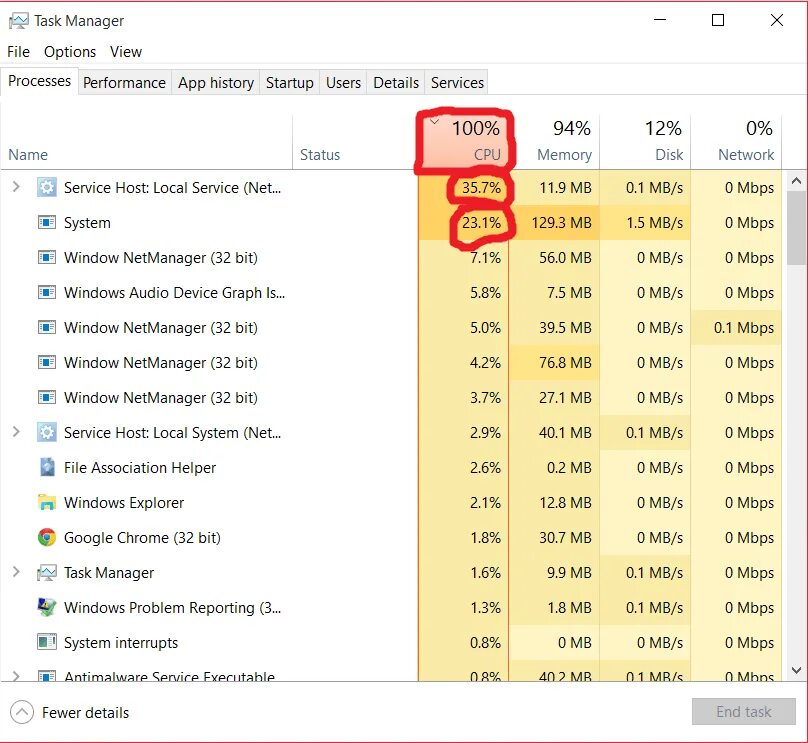Go to the Users tab
The image size is (808, 743).
[343, 83]
